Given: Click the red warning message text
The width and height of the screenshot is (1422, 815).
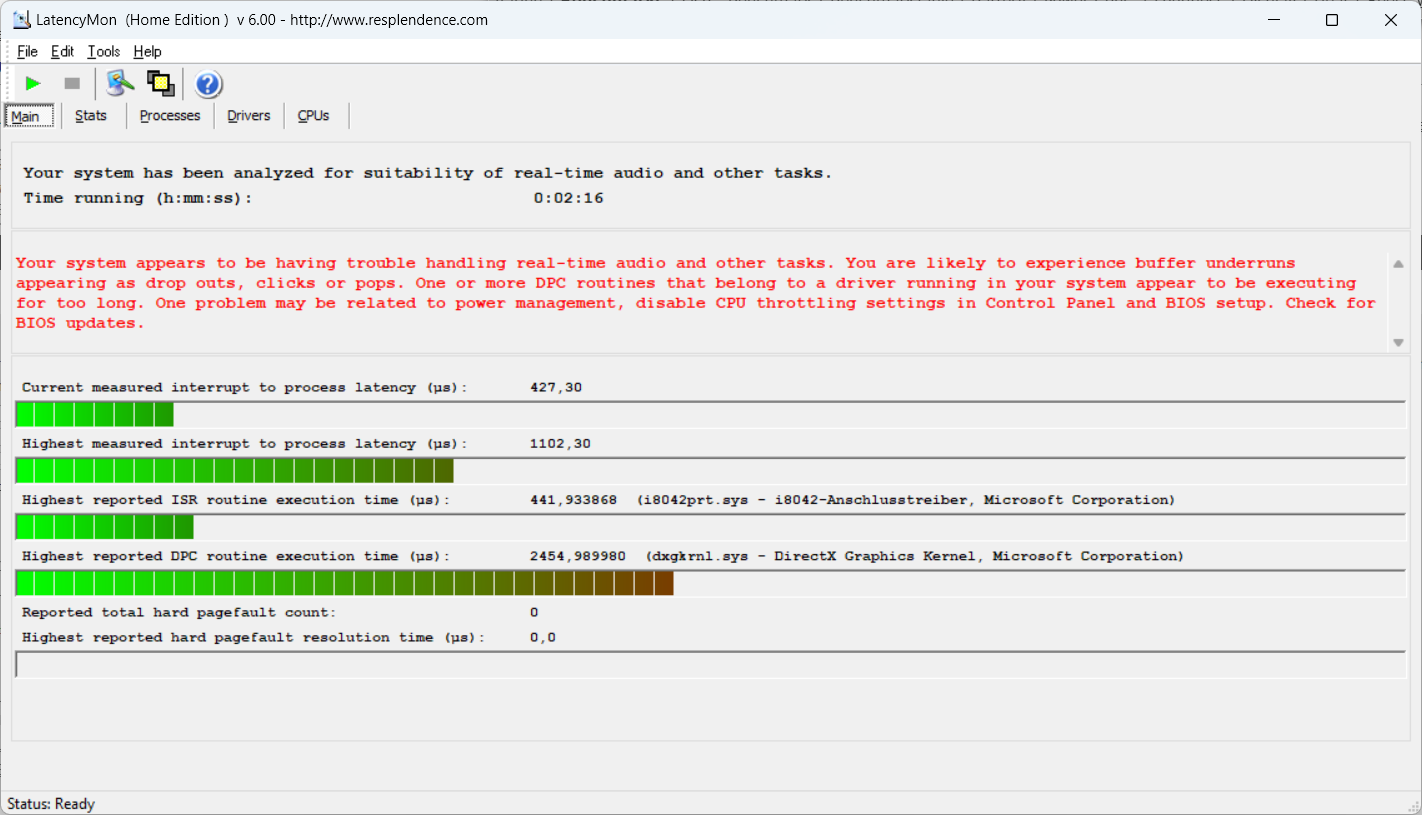Looking at the screenshot, I should pyautogui.click(x=696, y=293).
